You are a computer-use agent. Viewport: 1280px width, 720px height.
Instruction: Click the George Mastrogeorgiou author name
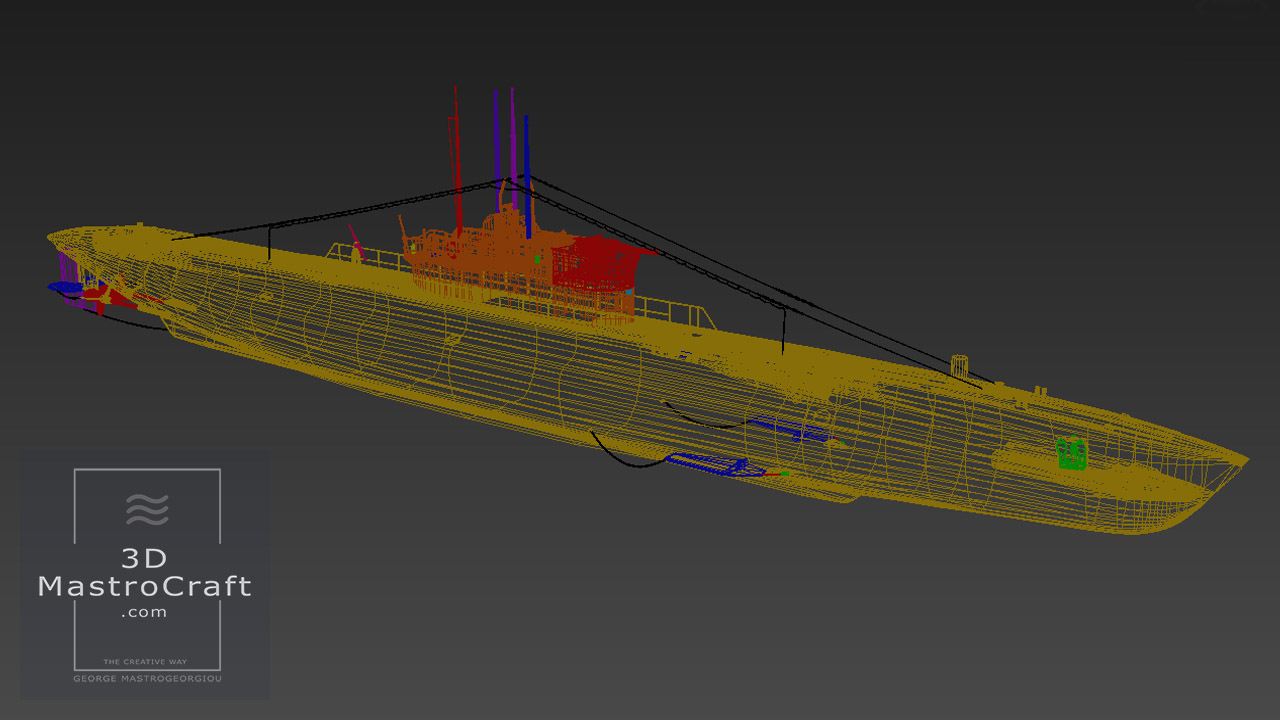tap(146, 678)
